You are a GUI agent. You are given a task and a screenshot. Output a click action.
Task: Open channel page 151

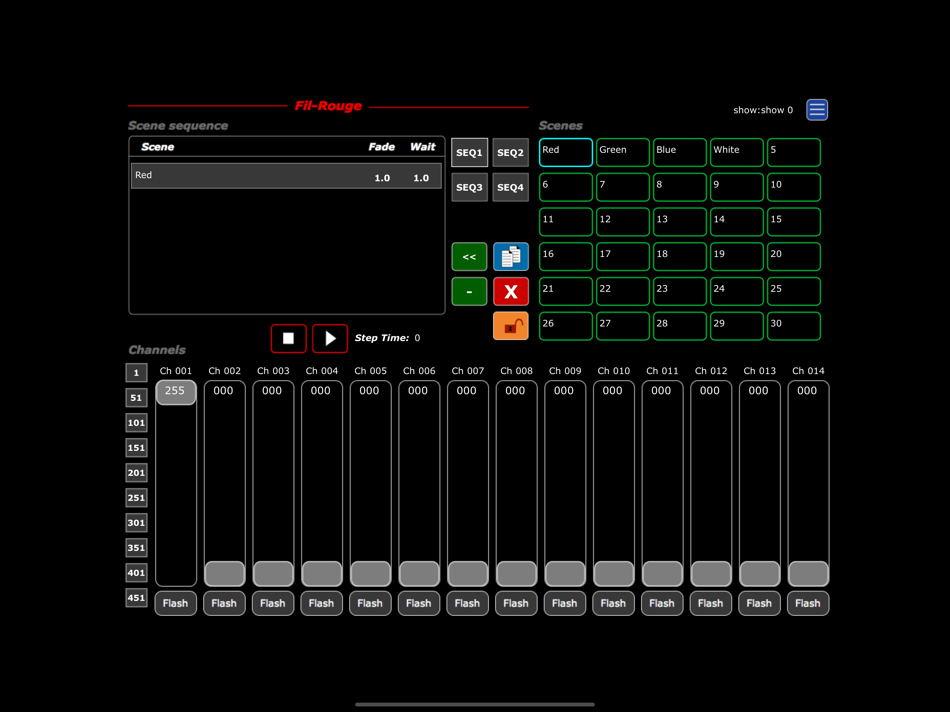tap(136, 448)
